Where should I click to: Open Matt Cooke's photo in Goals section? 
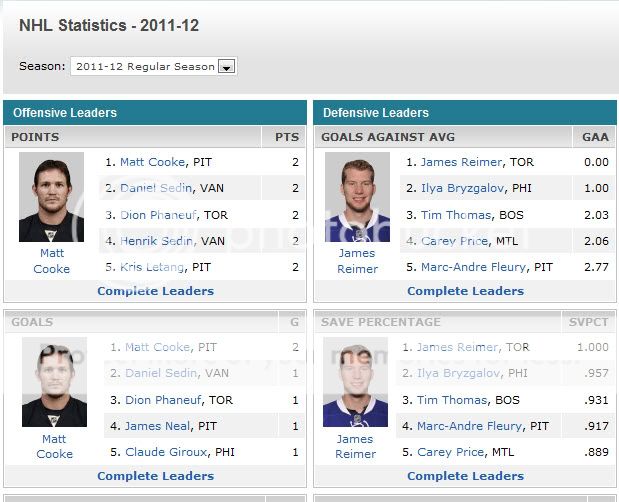point(54,382)
